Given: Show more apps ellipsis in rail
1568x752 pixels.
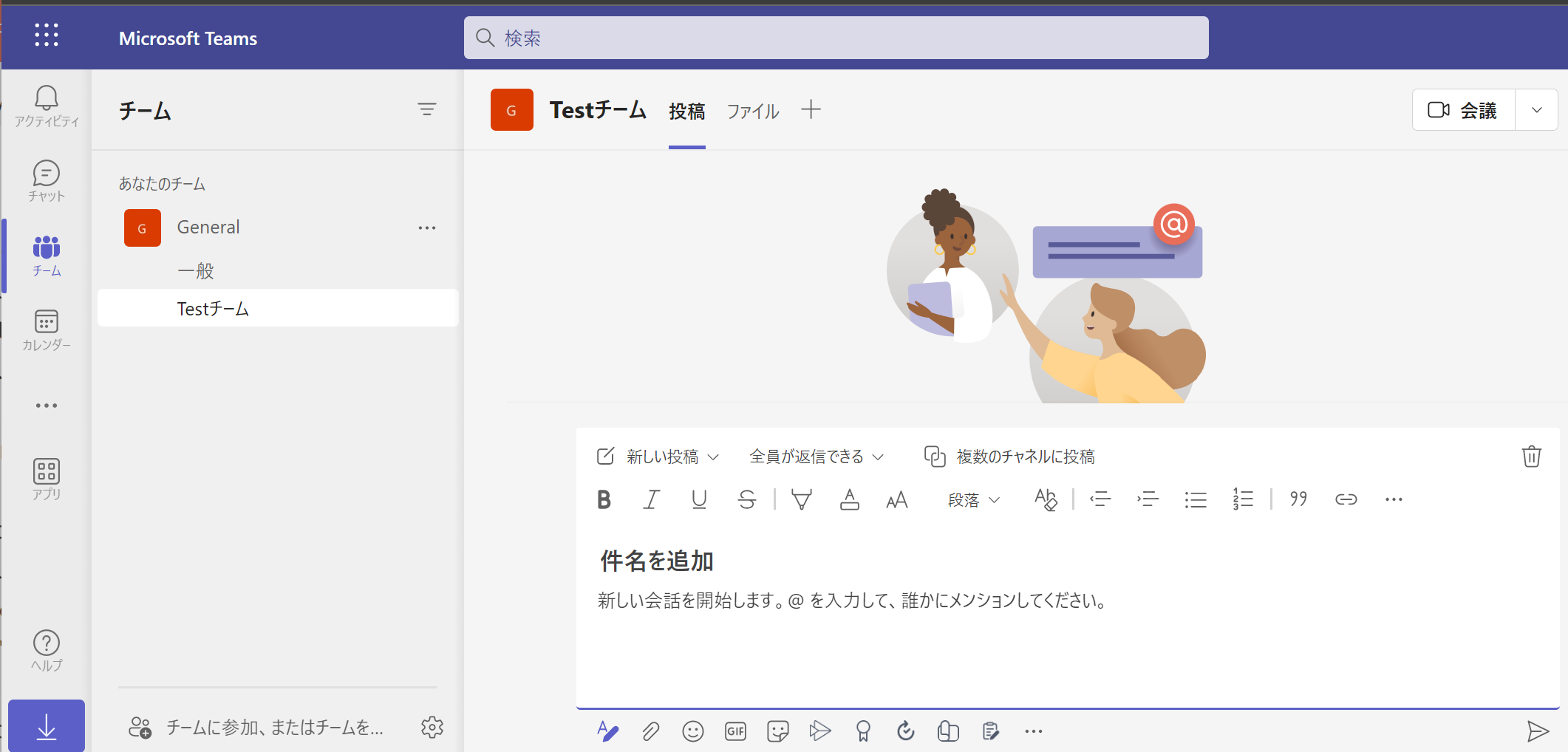Looking at the screenshot, I should click(47, 406).
